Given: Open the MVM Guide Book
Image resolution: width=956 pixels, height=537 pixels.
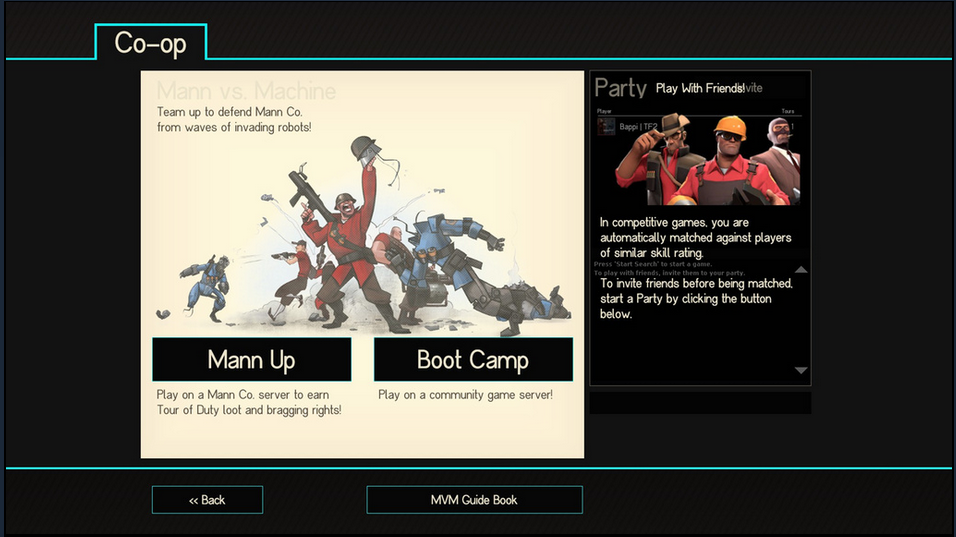Looking at the screenshot, I should [474, 500].
